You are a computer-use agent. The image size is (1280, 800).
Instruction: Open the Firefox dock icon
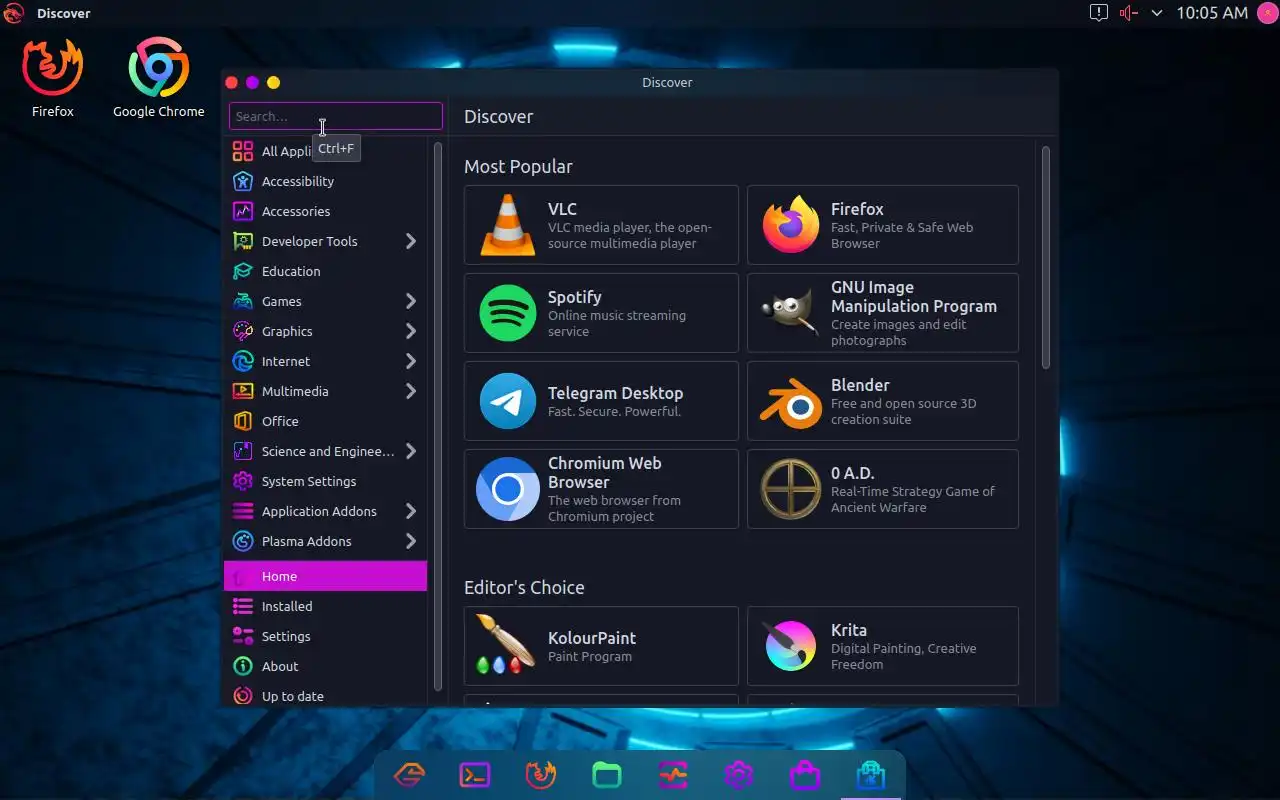541,775
